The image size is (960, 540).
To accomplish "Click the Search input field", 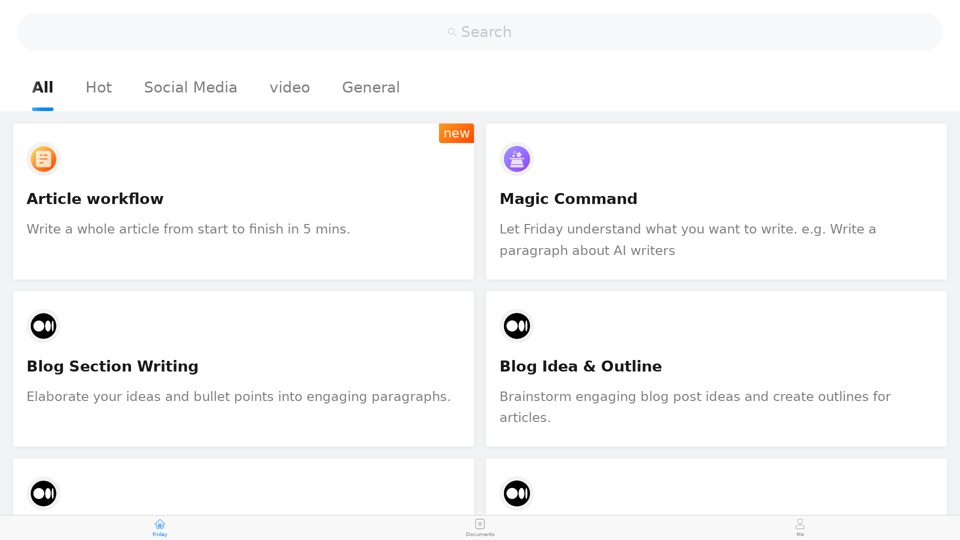I will (479, 32).
